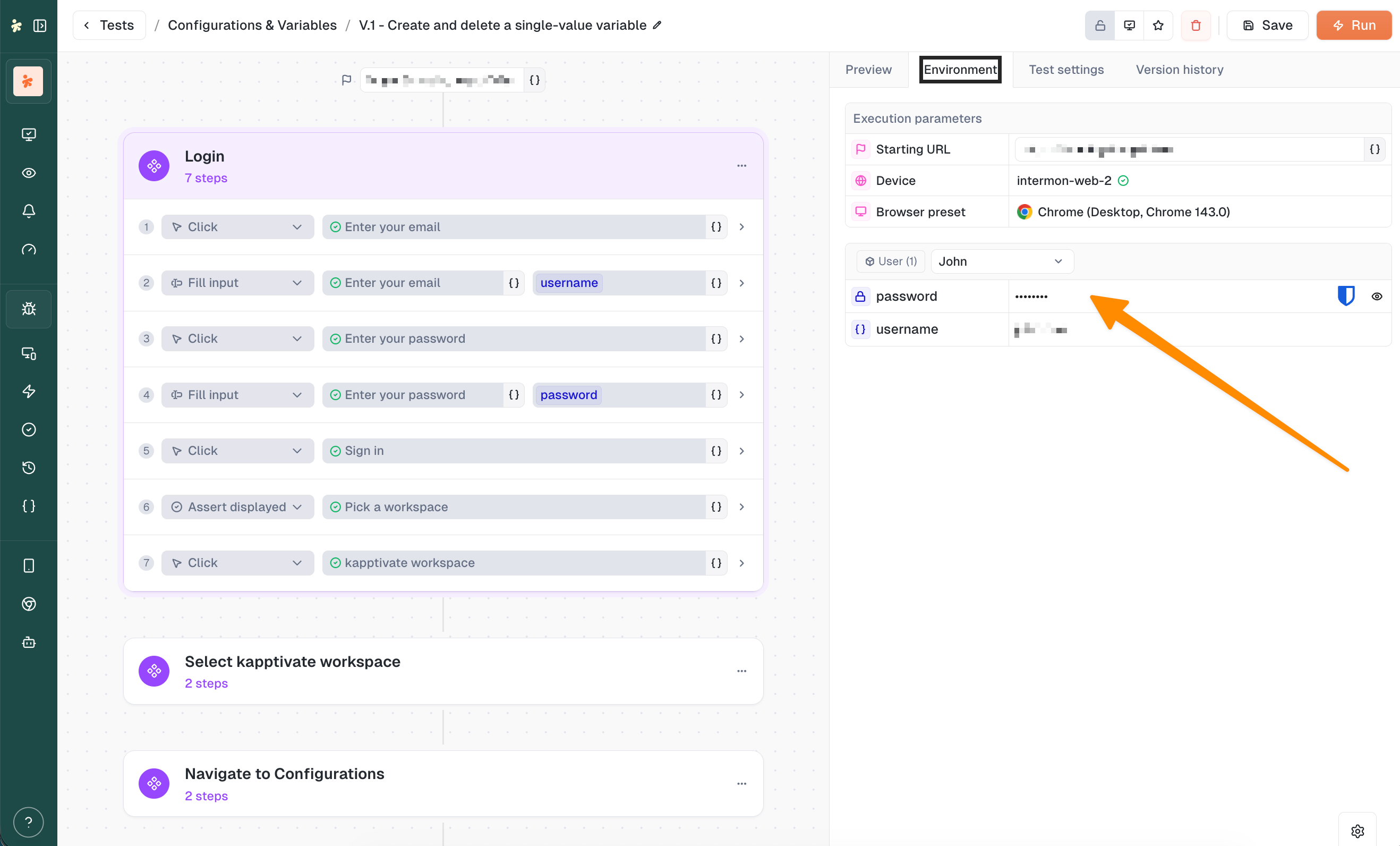Select the orange workspace logo tile
Image resolution: width=1400 pixels, height=846 pixels.
tap(28, 81)
